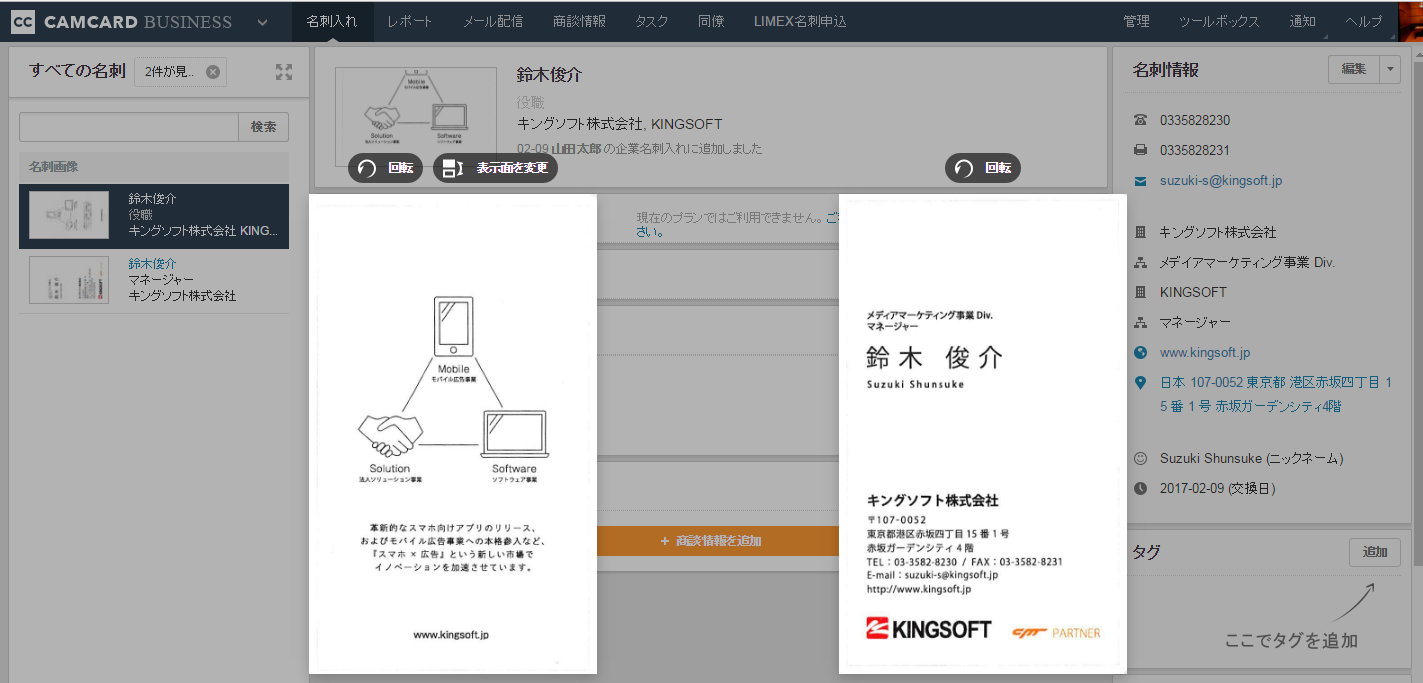Viewport: 1423px width, 683px height.
Task: Expand the CamCard Business dropdown chevron
Action: pyautogui.click(x=262, y=22)
